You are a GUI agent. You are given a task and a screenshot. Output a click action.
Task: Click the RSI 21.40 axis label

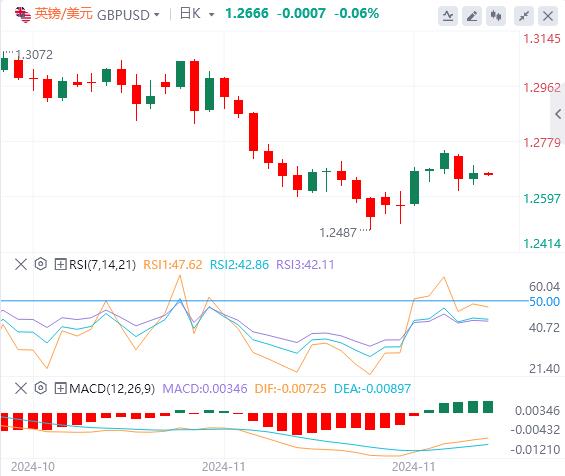[544, 368]
